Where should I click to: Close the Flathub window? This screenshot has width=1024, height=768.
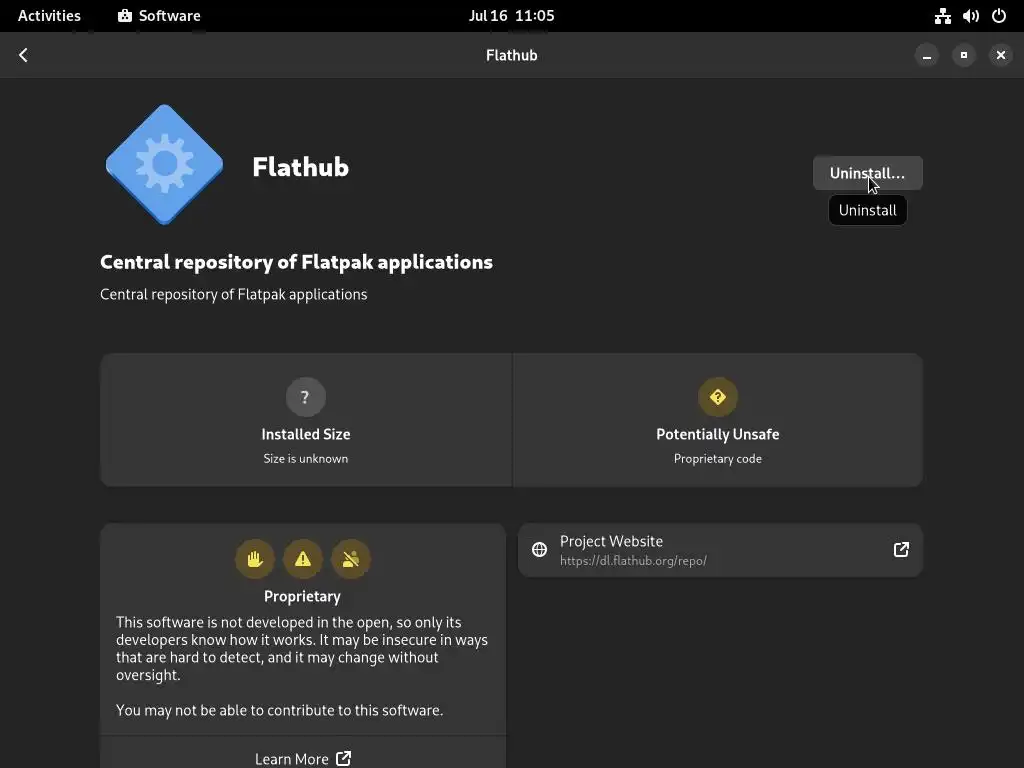tap(1000, 56)
